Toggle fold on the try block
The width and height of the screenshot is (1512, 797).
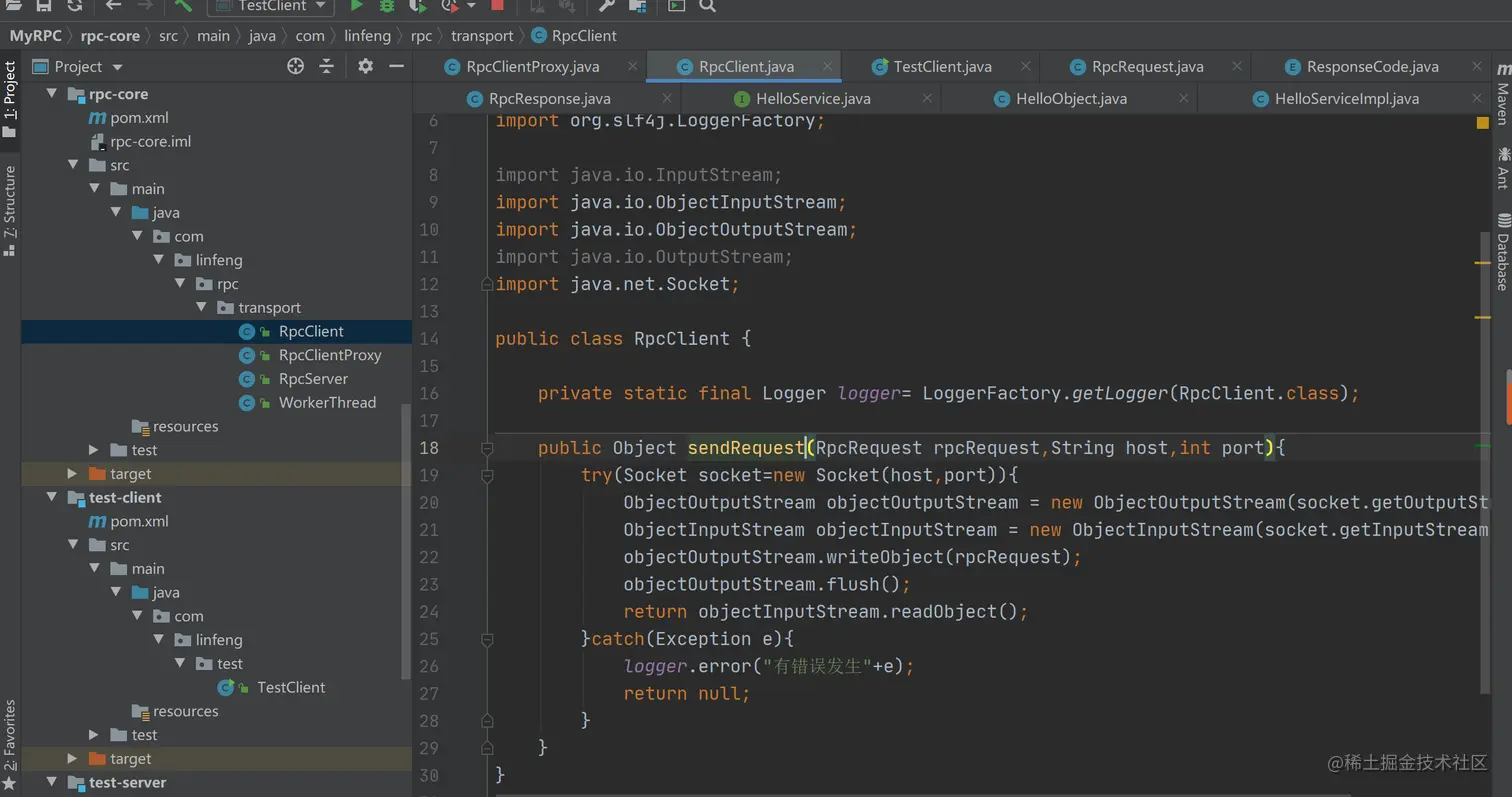(x=487, y=476)
